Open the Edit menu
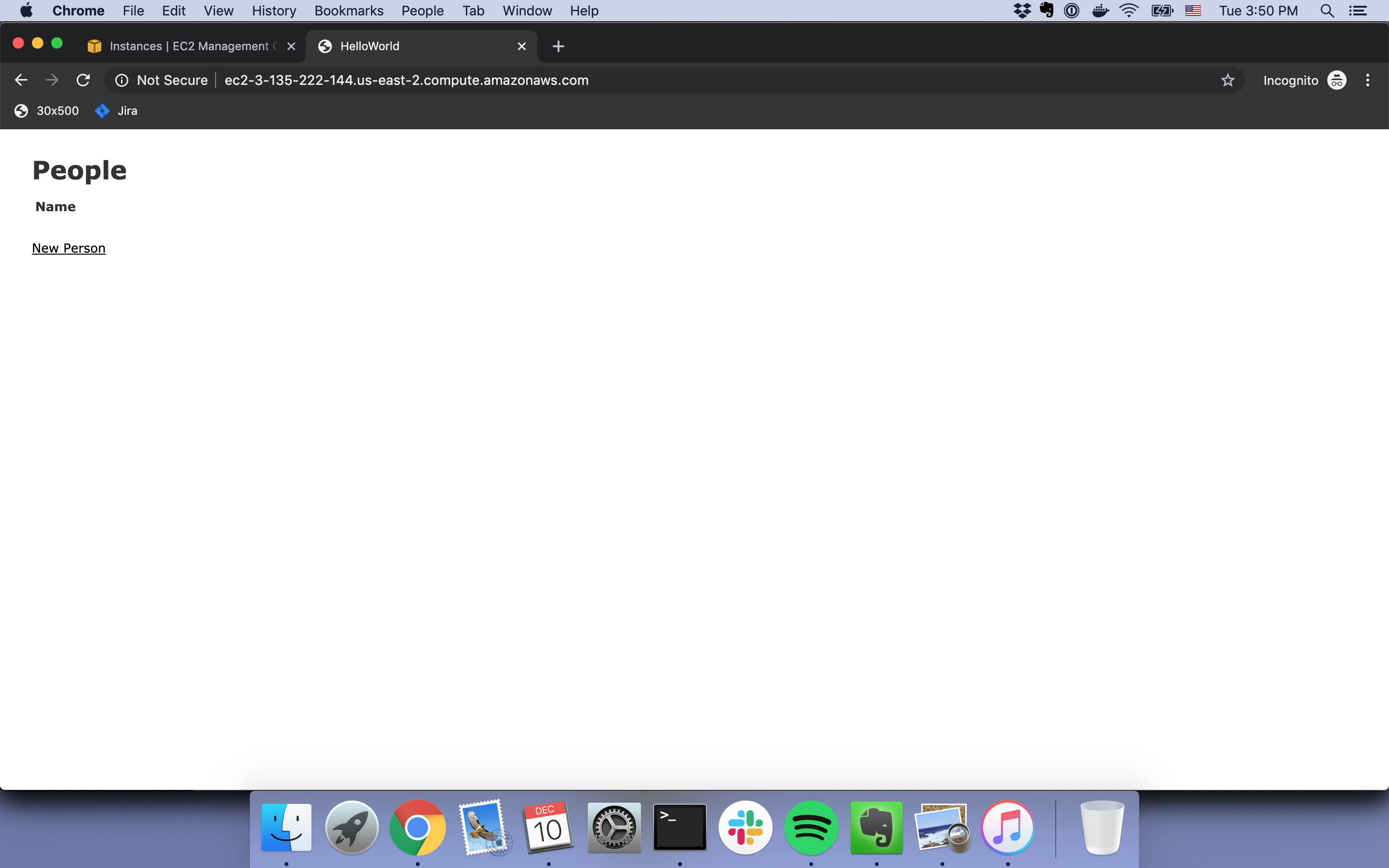The width and height of the screenshot is (1389, 868). (x=173, y=10)
